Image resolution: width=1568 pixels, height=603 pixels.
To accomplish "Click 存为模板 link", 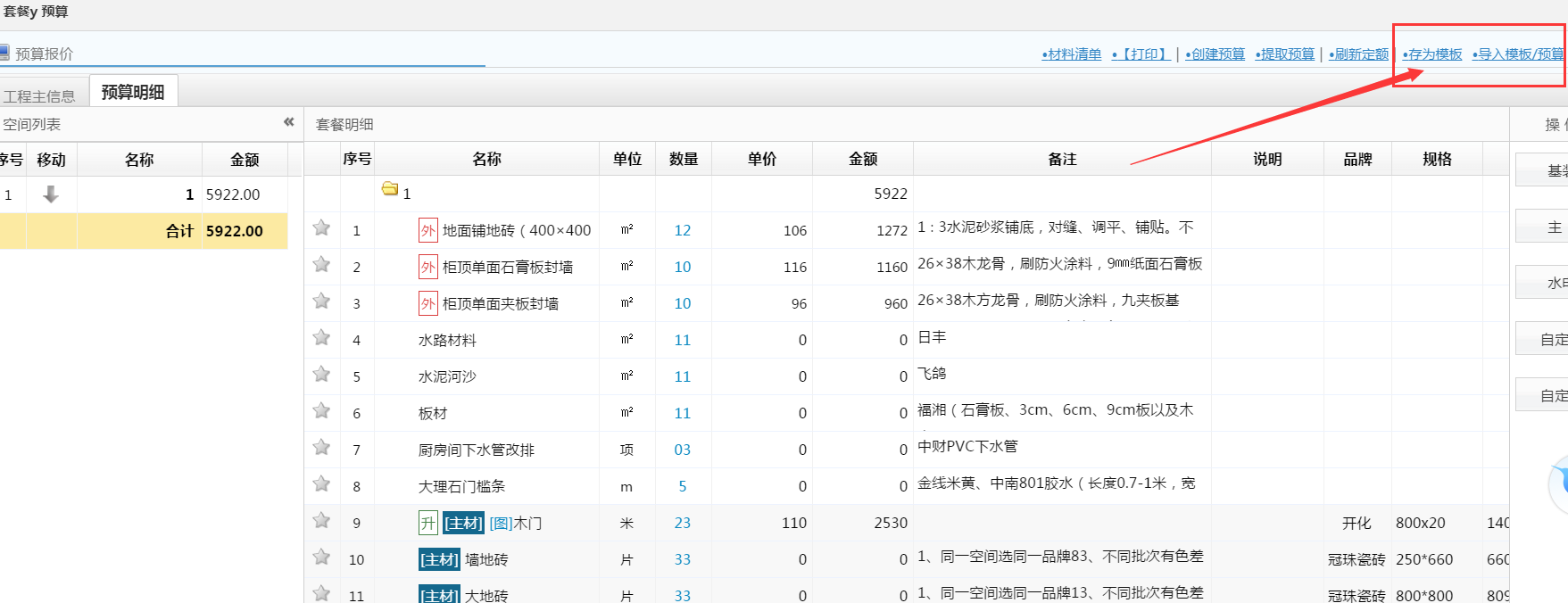I will 1432,54.
